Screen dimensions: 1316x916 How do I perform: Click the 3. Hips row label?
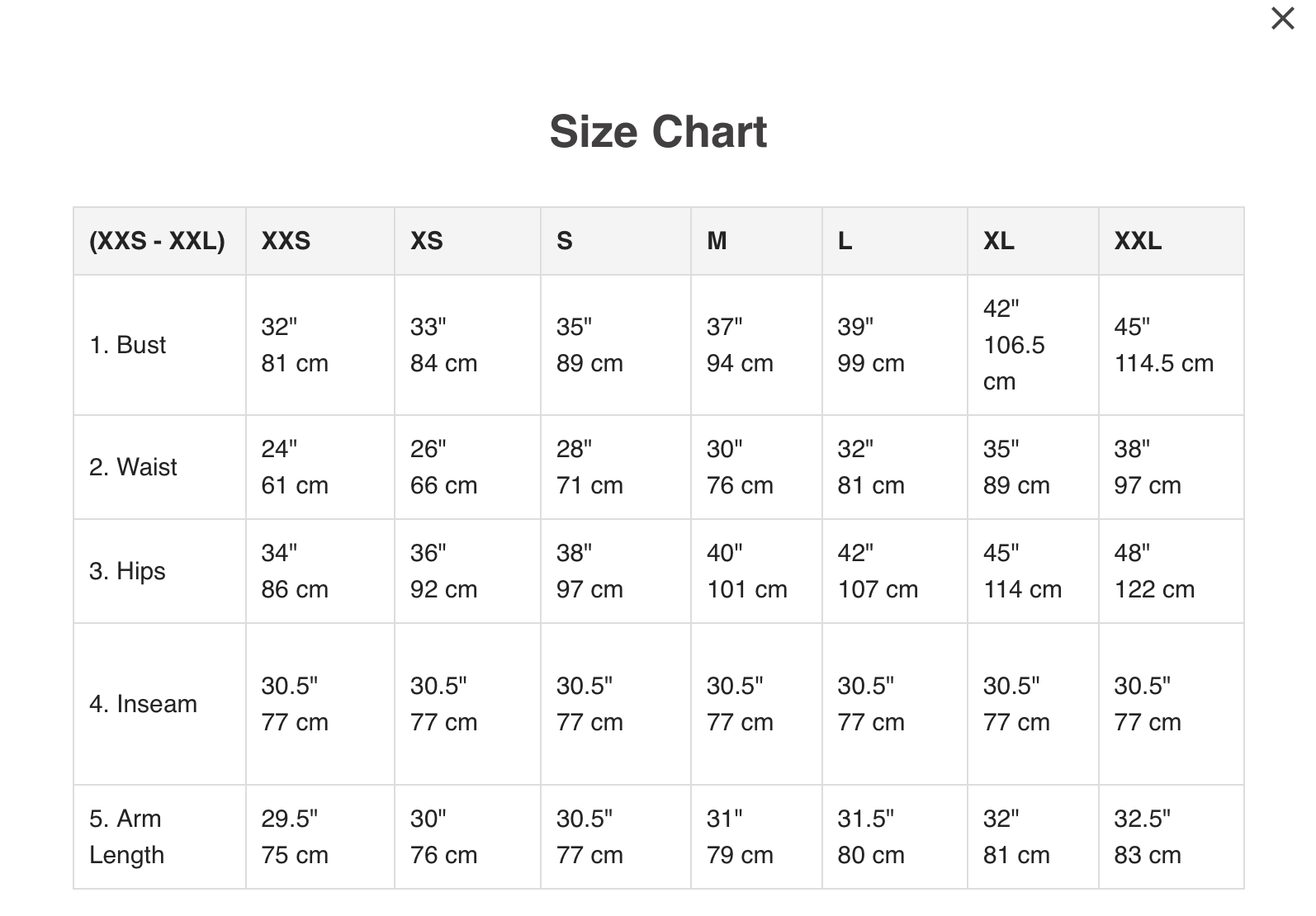(x=127, y=571)
